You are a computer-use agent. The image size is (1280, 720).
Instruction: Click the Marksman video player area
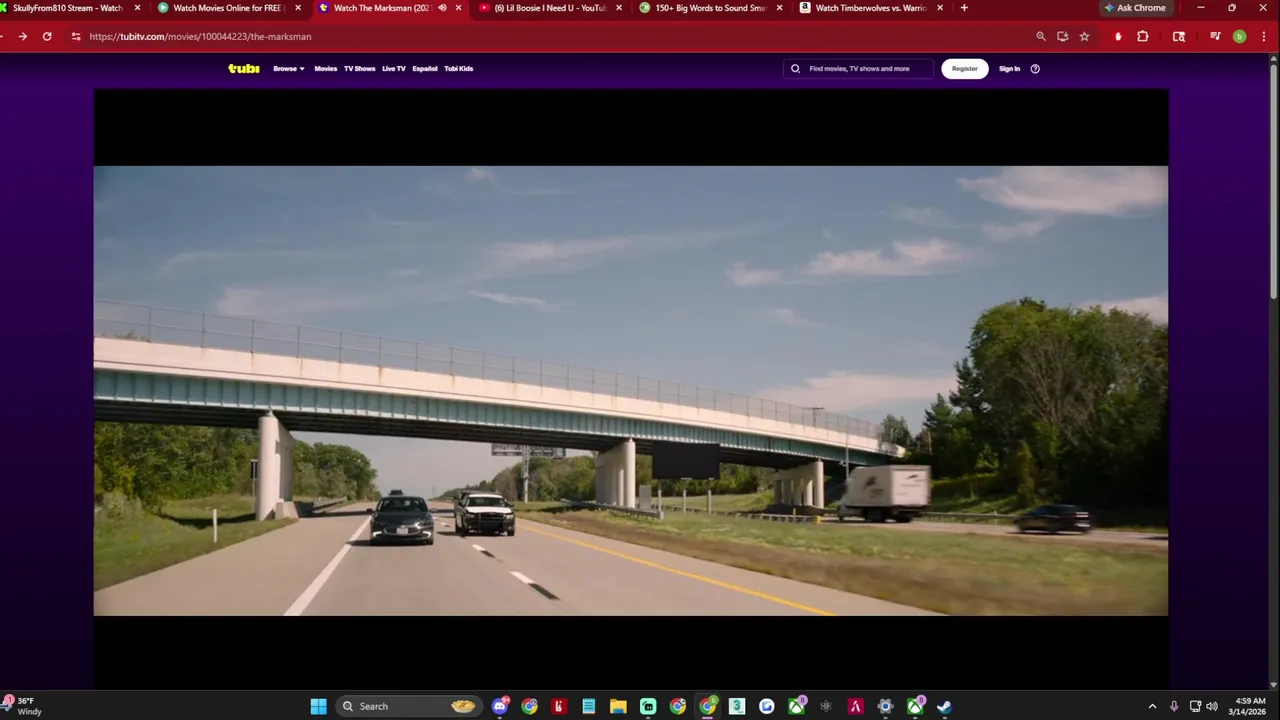[x=631, y=390]
